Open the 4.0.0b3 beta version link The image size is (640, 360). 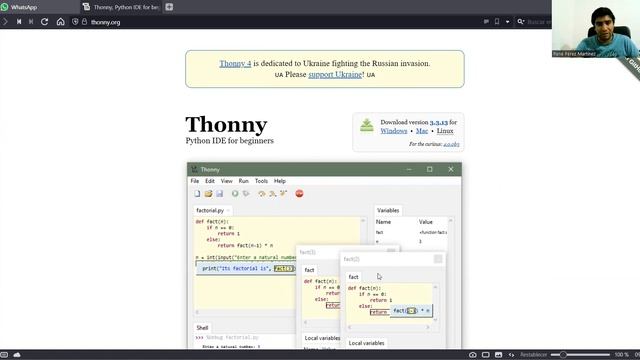[451, 144]
